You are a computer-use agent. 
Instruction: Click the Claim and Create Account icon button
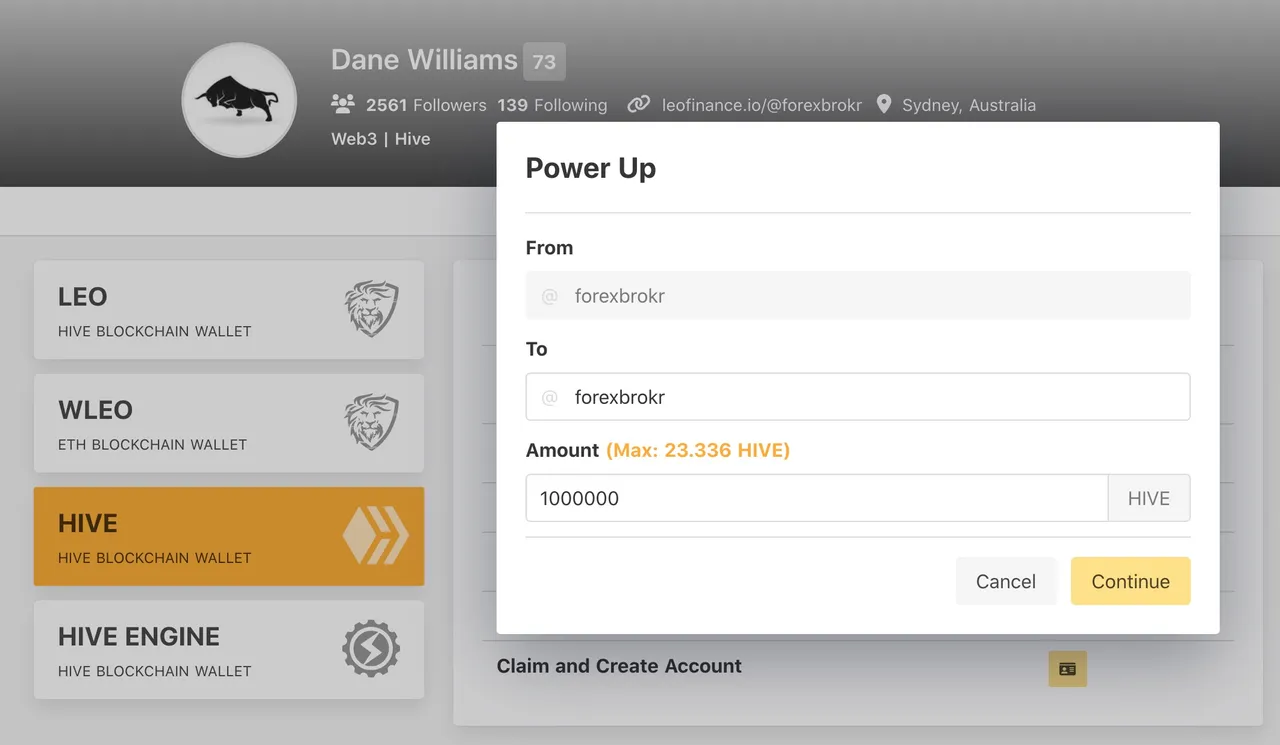1067,669
